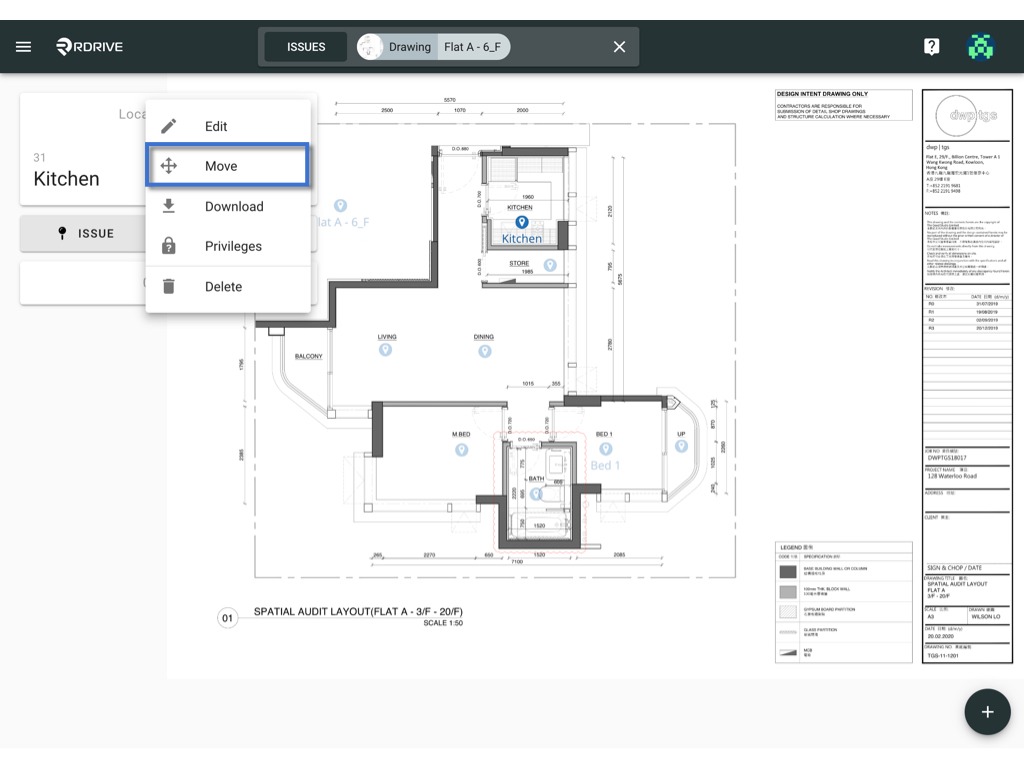Choose Move from the context menu
Screen dimensions: 1024x768
click(228, 166)
